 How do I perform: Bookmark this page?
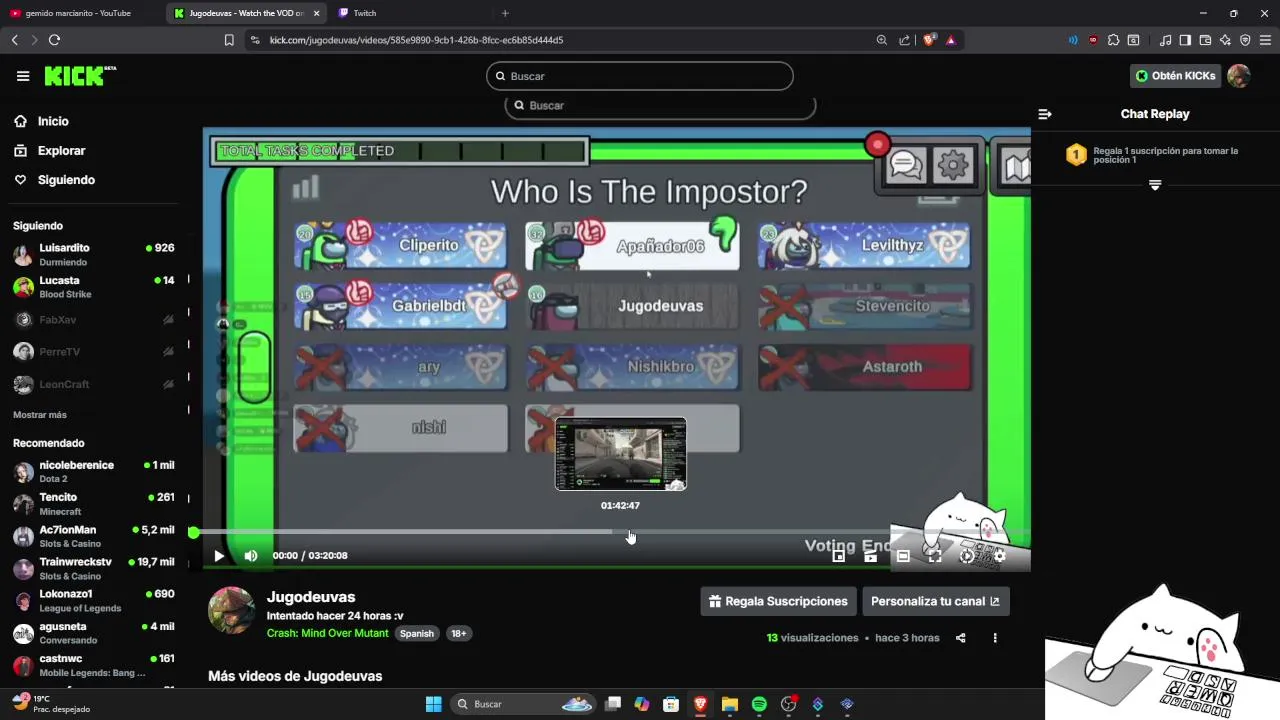point(229,40)
